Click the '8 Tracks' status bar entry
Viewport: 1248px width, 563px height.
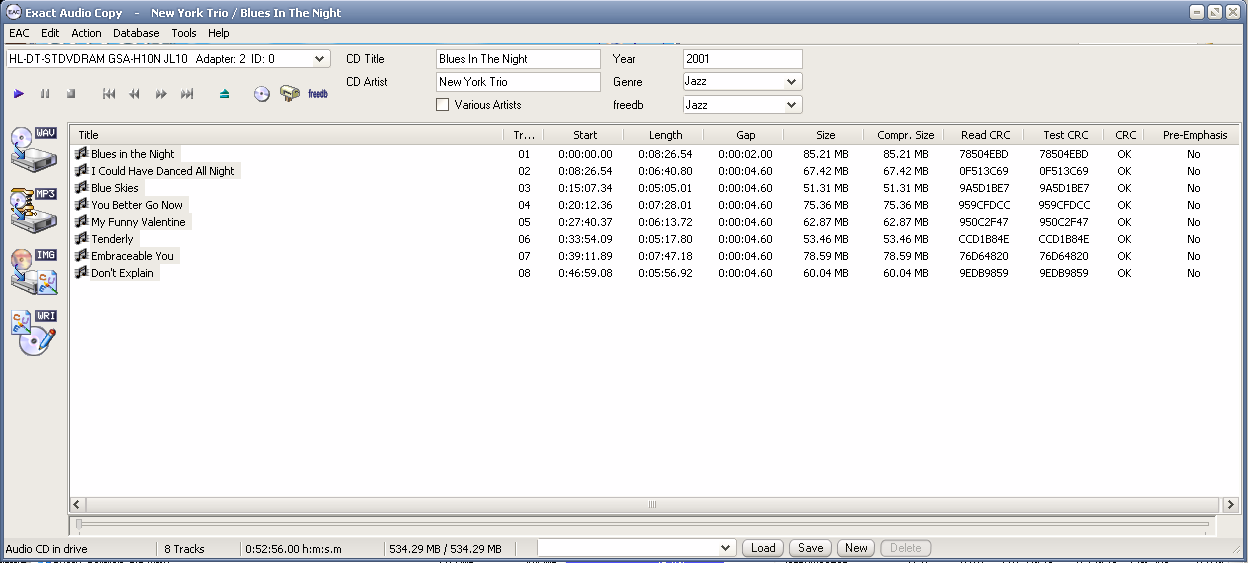pos(184,549)
